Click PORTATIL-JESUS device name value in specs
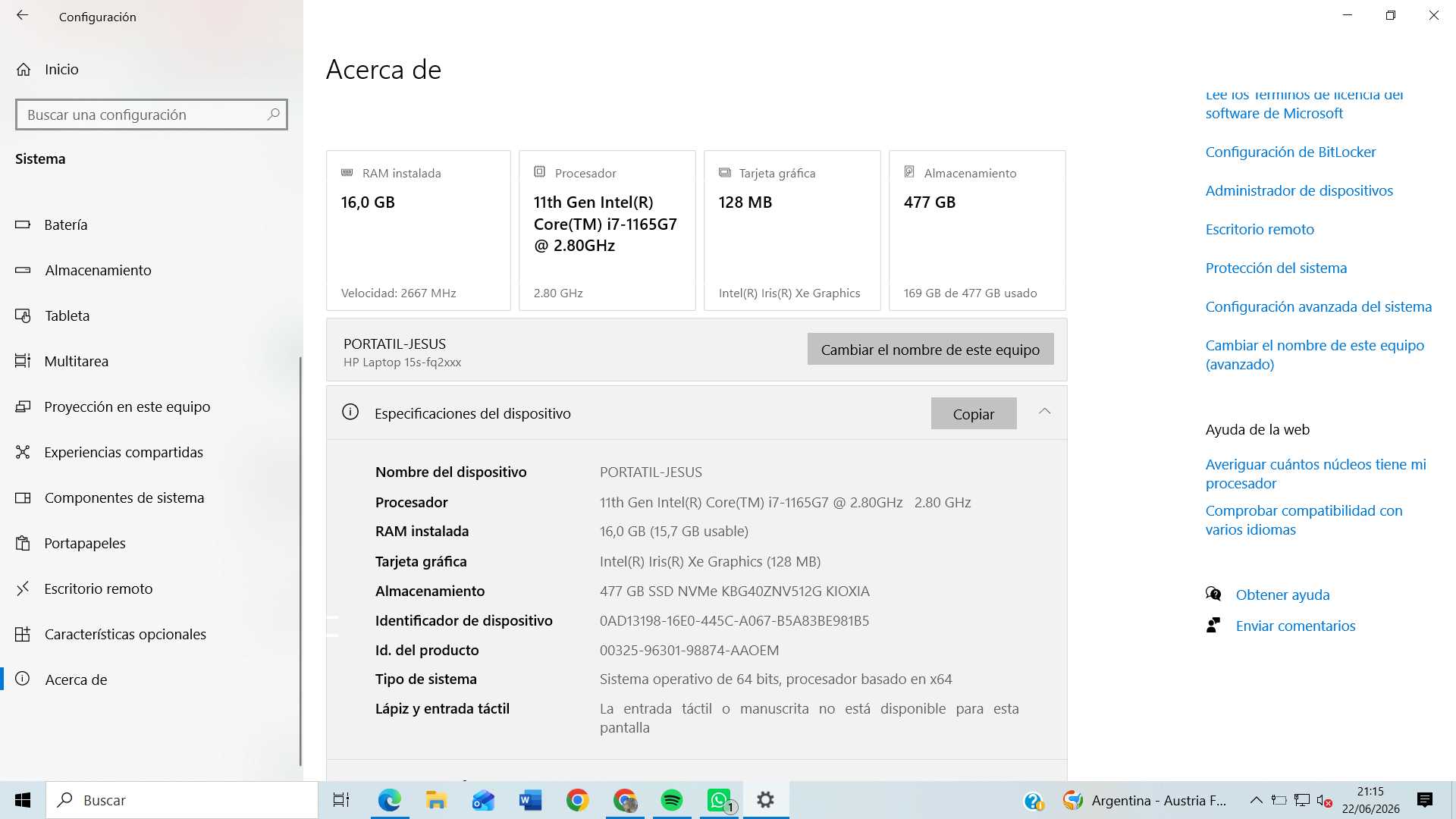 coord(651,472)
